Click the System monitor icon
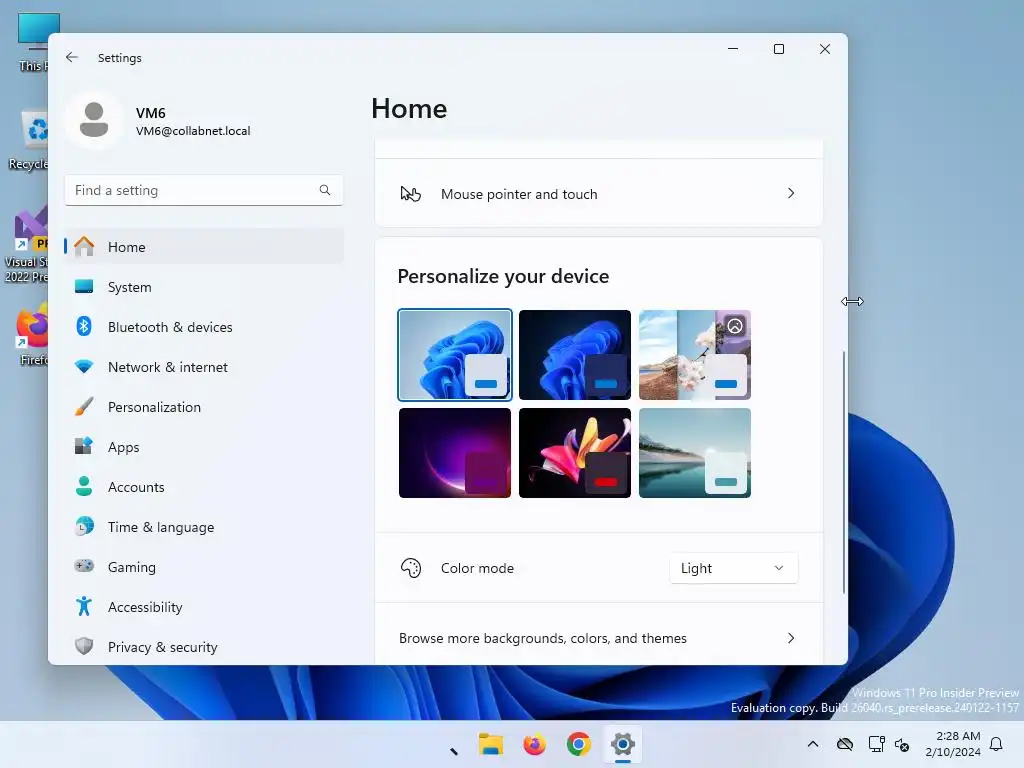 84,287
